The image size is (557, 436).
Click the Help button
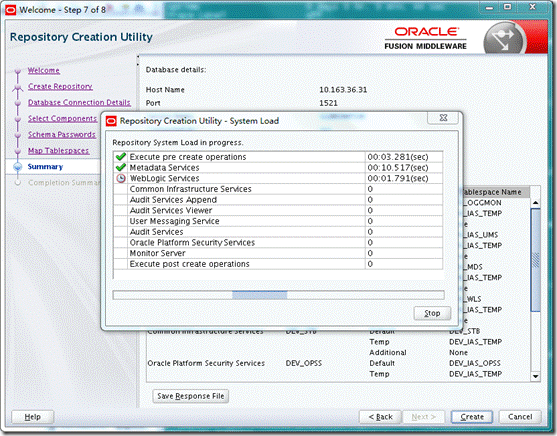[x=32, y=417]
